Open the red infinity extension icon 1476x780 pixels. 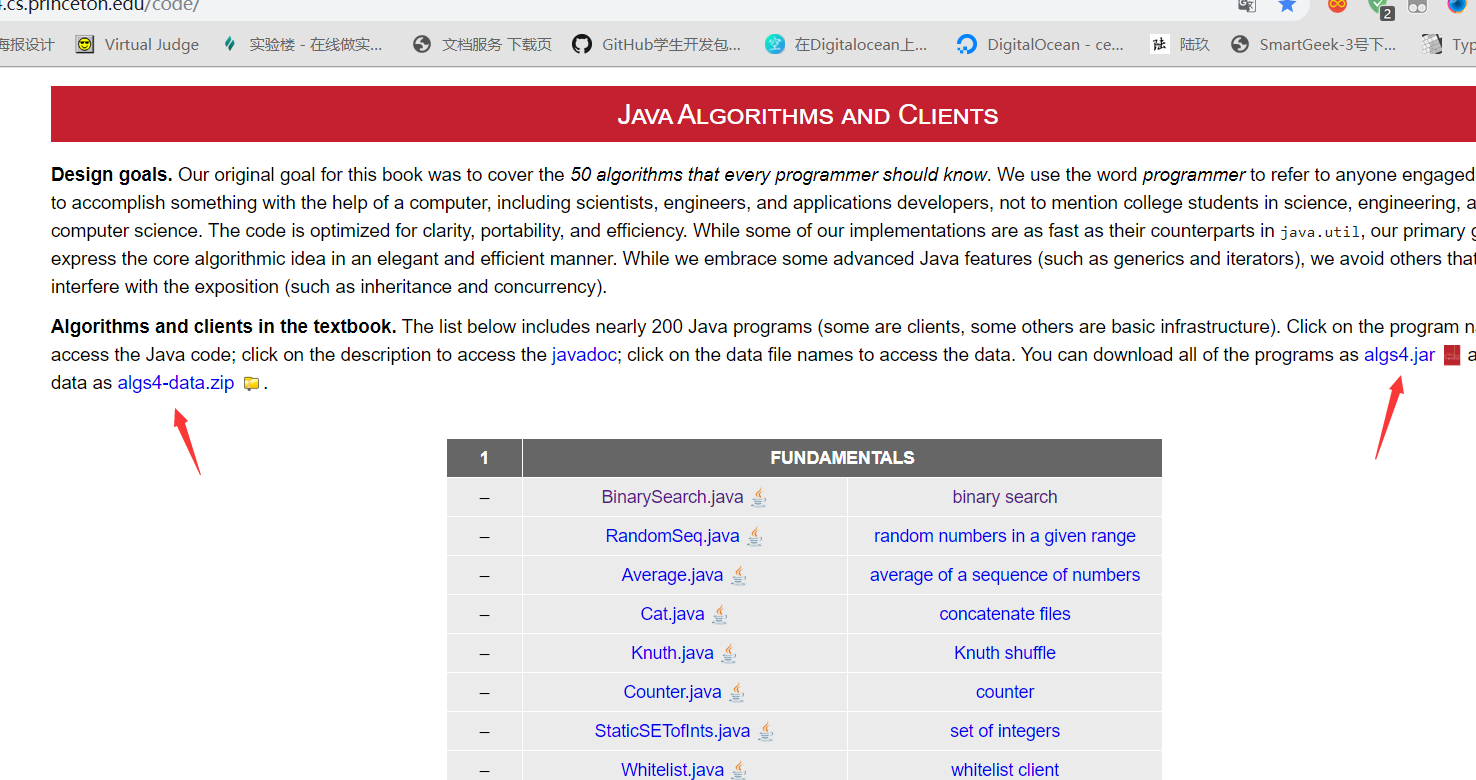(1336, 8)
